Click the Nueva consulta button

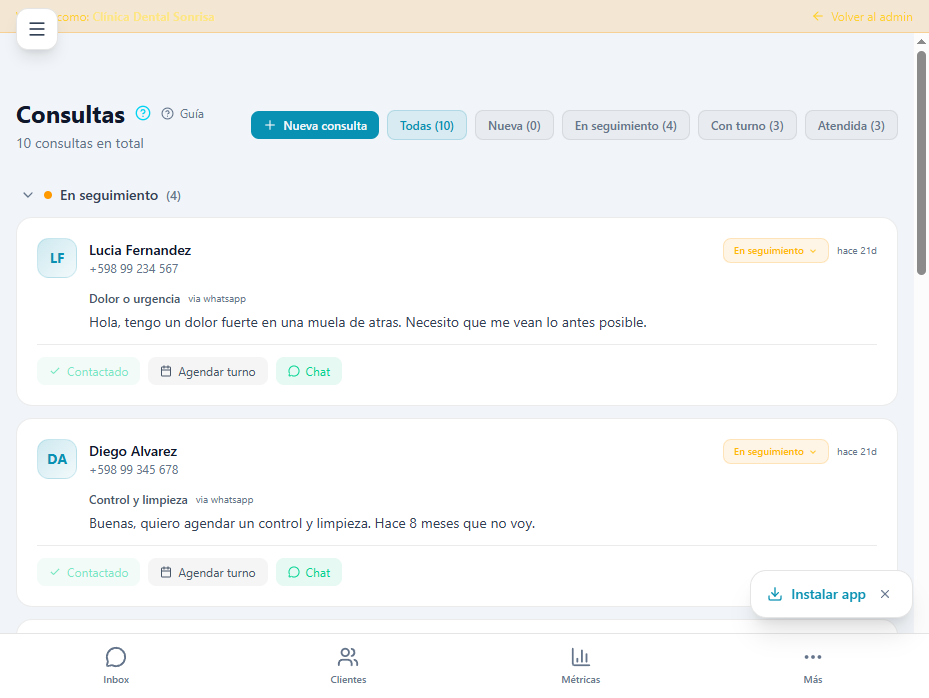point(315,125)
